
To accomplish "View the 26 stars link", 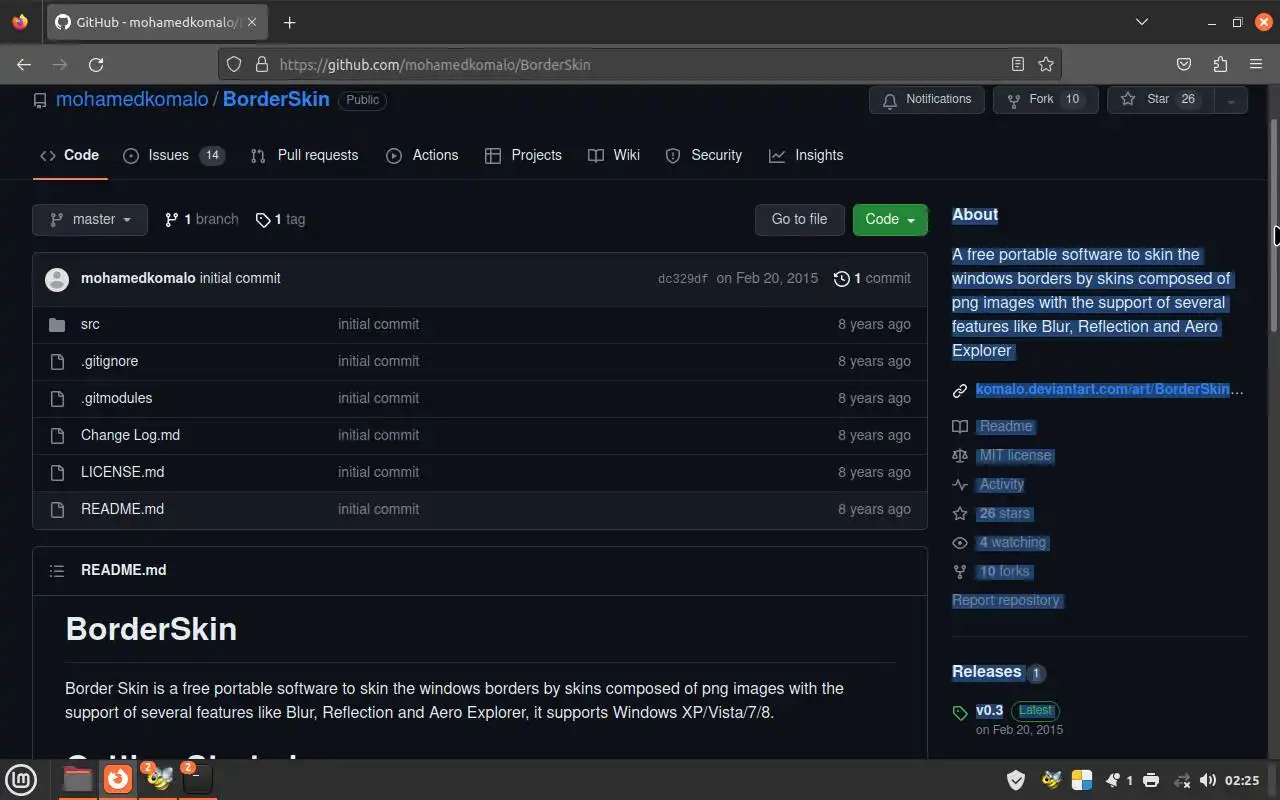I will pos(1005,513).
